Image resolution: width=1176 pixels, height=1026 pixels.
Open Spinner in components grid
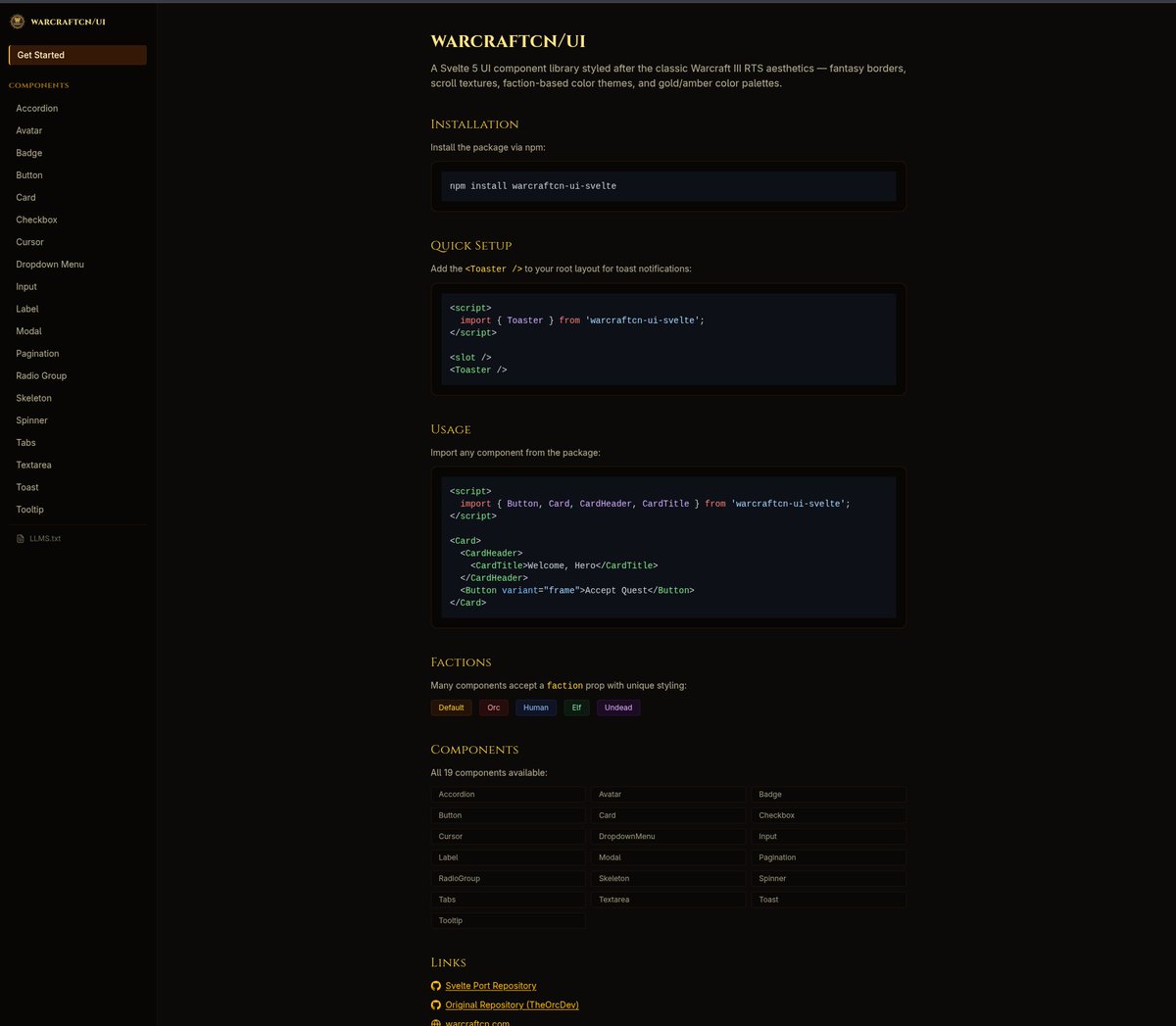[x=829, y=879]
